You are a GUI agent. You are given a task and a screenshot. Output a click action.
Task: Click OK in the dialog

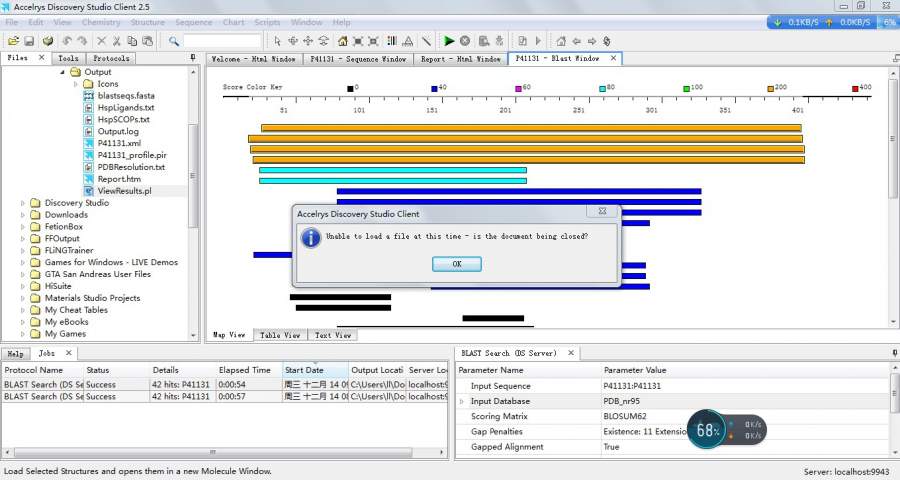coord(457,264)
